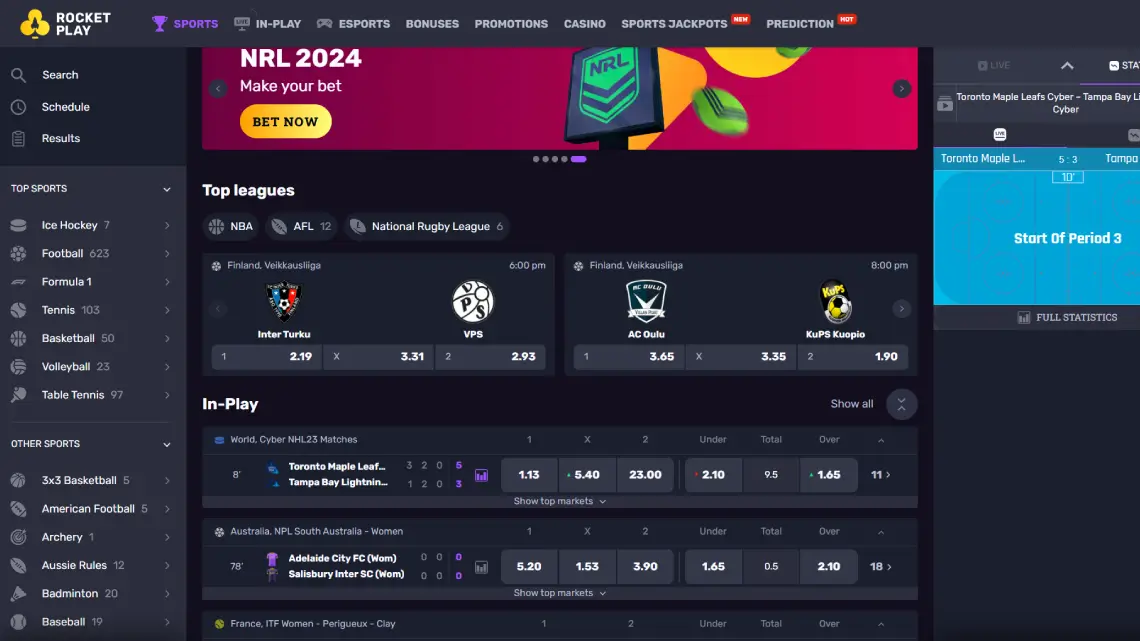
Task: Select the Table Tennis paddle icon
Action: pyautogui.click(x=18, y=395)
